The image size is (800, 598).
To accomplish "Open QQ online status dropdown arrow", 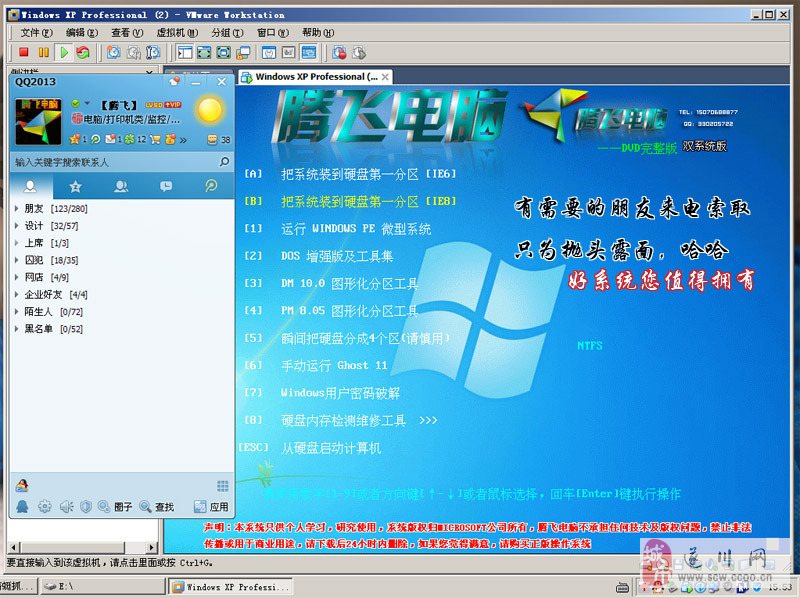I will pyautogui.click(x=87, y=104).
